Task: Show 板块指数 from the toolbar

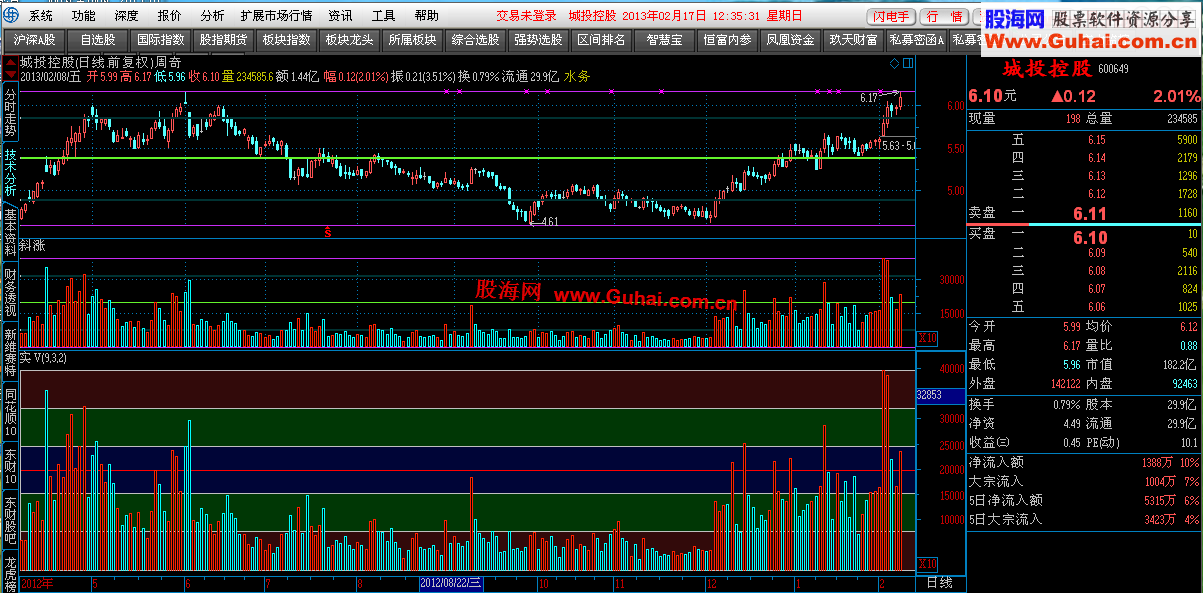Action: coord(286,40)
